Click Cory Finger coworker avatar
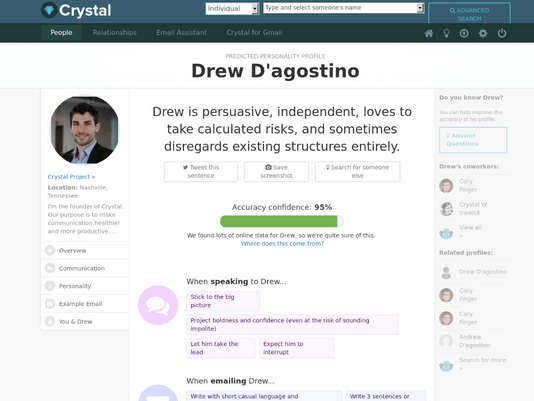 [446, 186]
